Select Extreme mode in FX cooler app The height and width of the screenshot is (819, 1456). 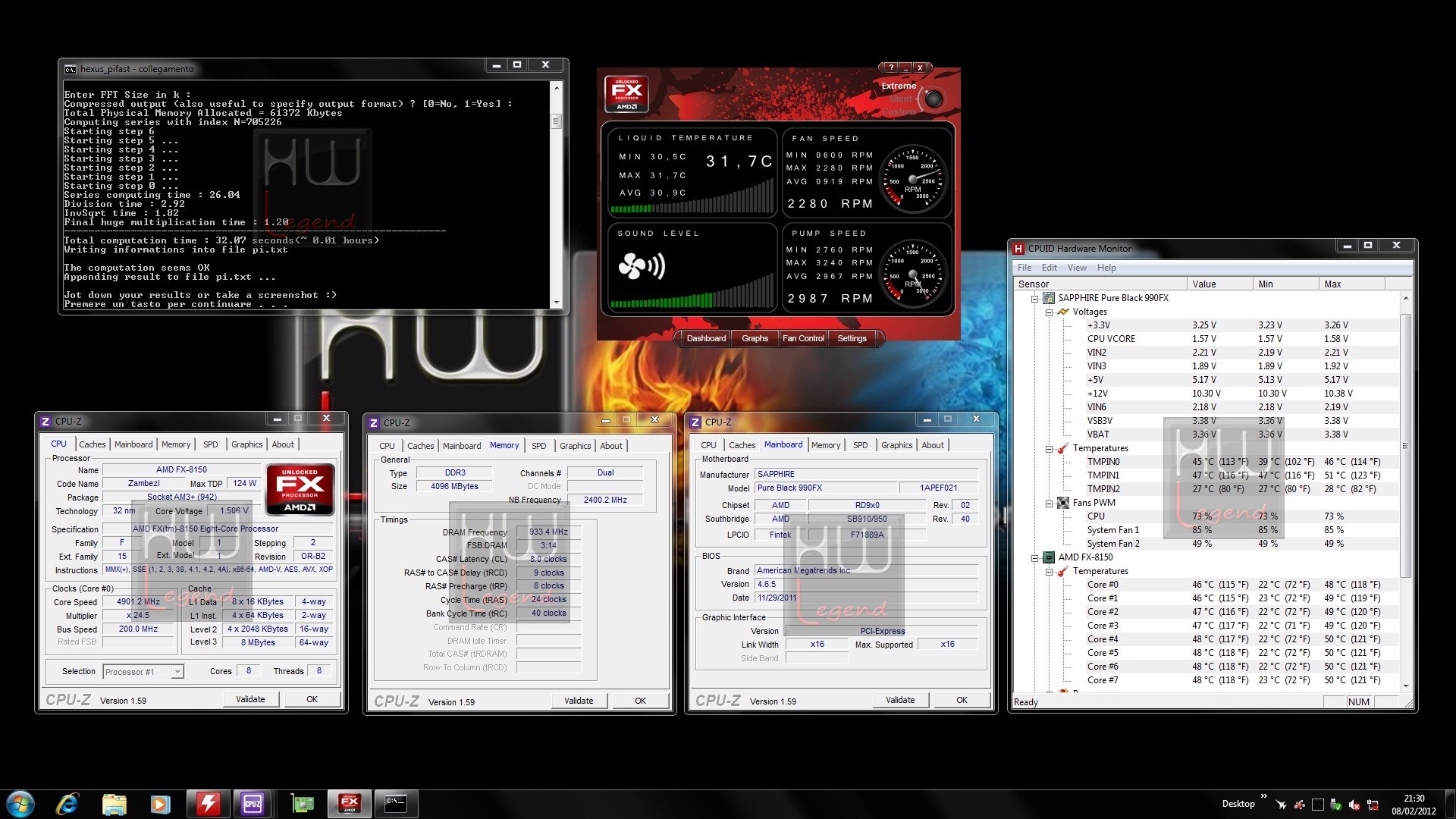(899, 86)
